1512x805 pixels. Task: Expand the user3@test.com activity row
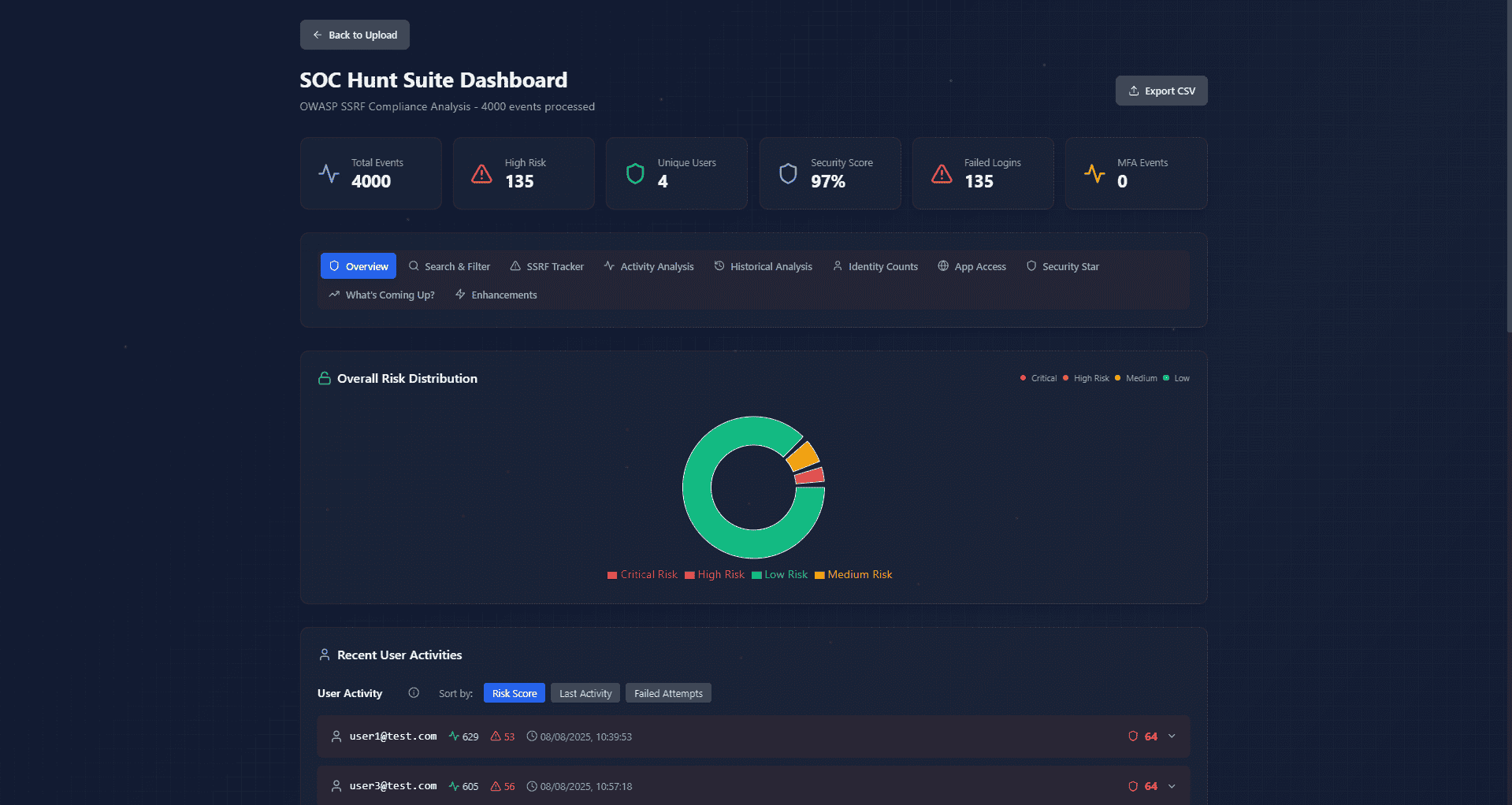pos(1172,786)
